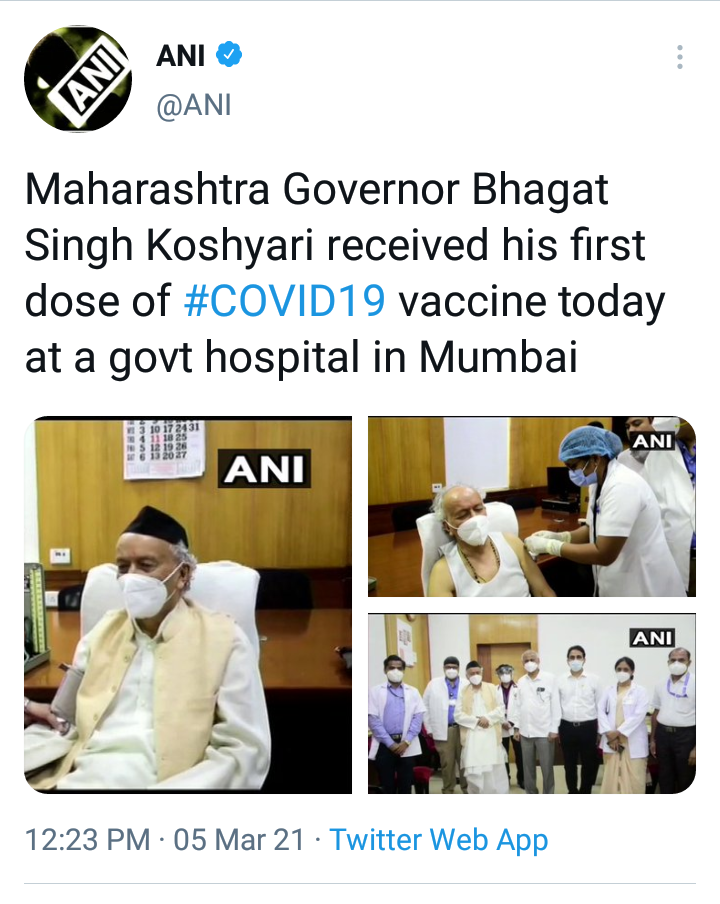The height and width of the screenshot is (904, 720).
Task: Click ANI watermark on the vaccination photo
Action: click(x=653, y=441)
